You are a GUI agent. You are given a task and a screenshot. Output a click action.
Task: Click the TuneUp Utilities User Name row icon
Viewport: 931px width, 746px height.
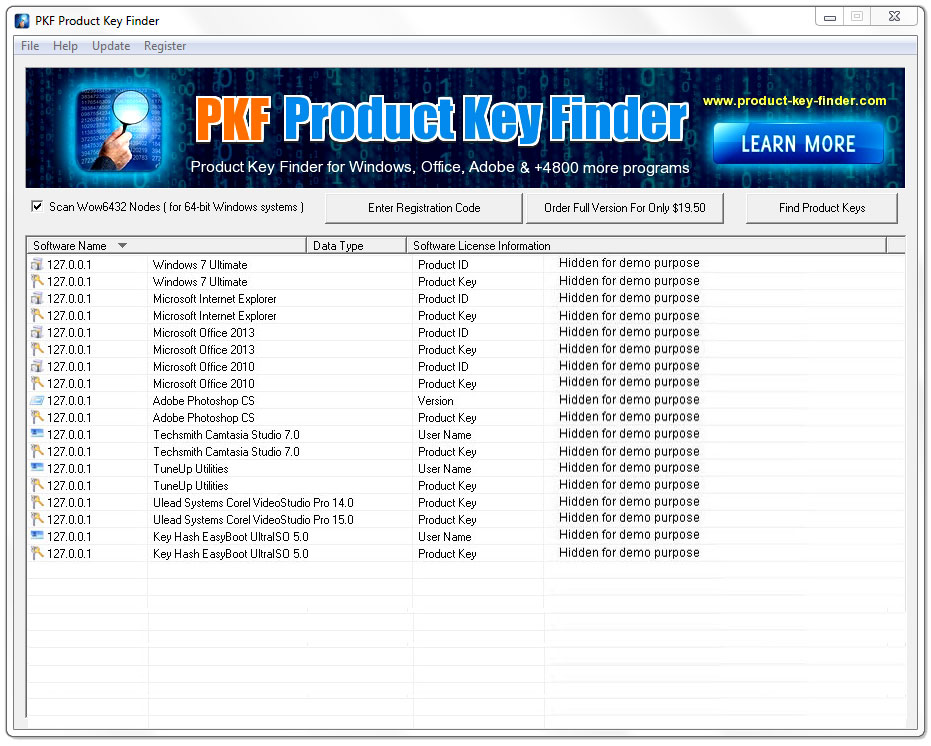(37, 468)
